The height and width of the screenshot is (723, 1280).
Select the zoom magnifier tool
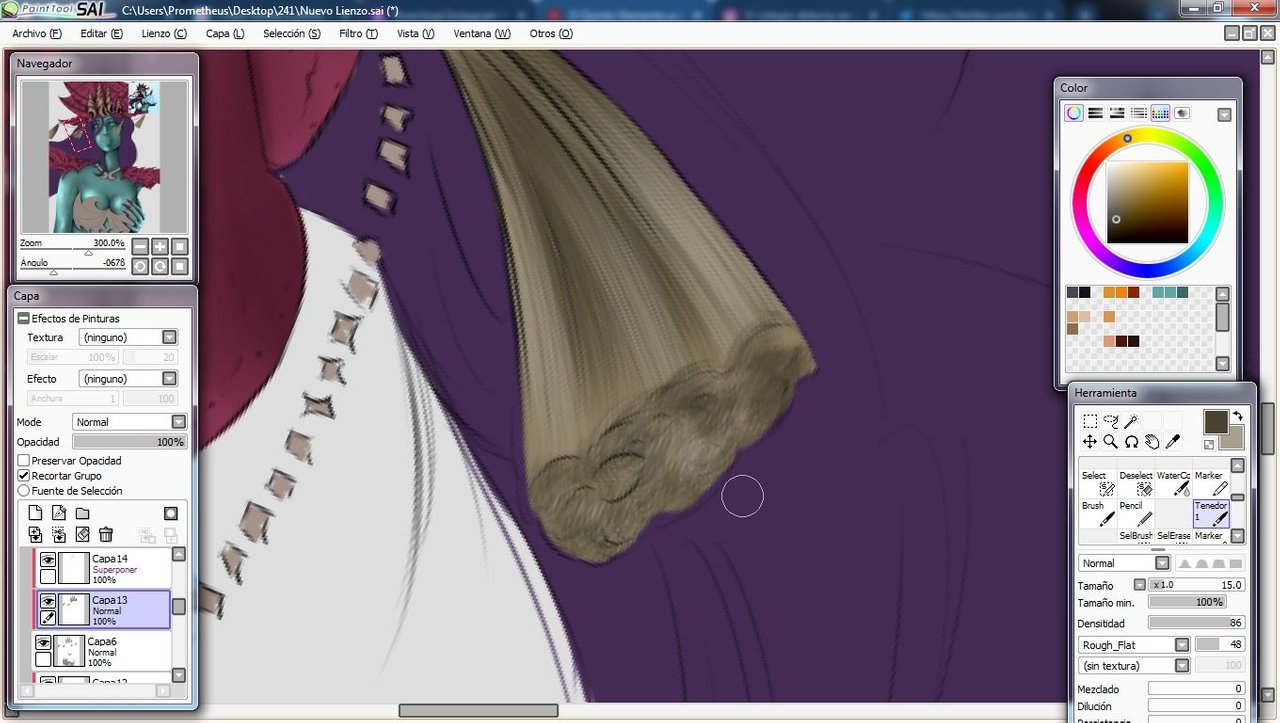click(1111, 441)
